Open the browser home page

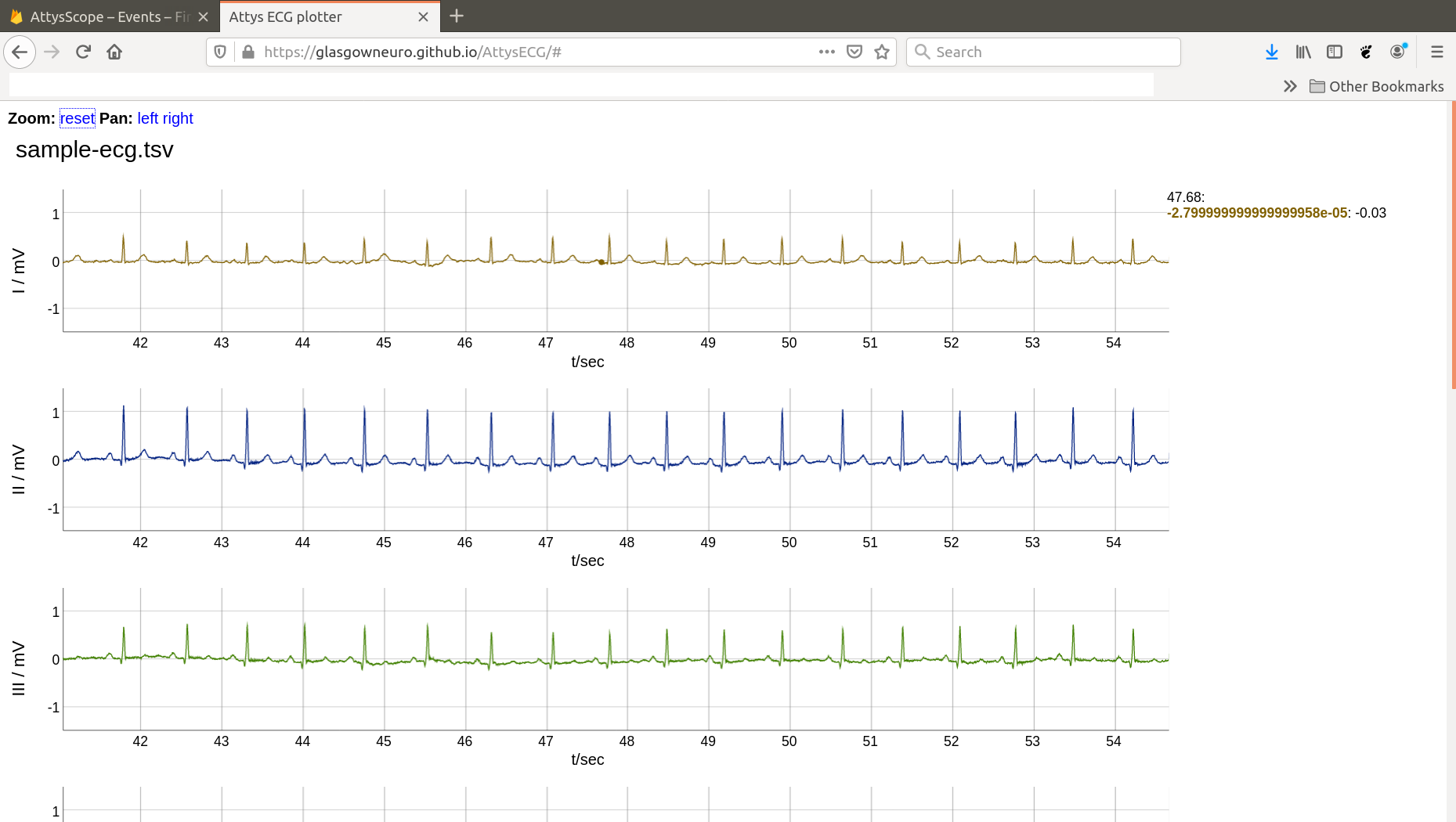tap(114, 52)
